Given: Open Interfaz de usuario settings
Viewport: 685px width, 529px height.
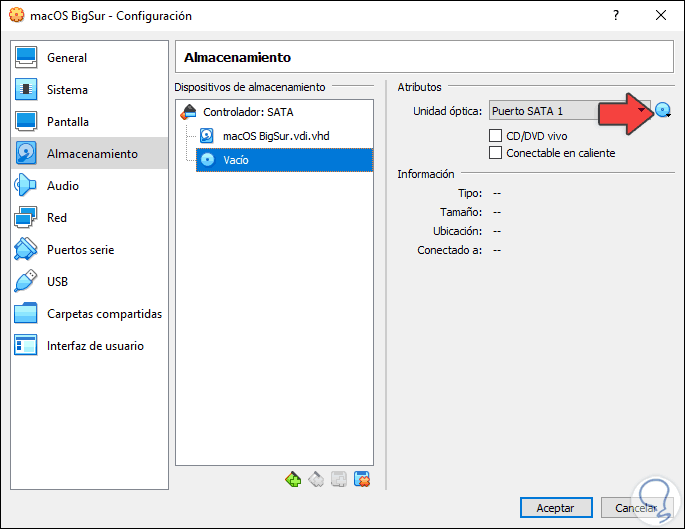Looking at the screenshot, I should point(90,346).
